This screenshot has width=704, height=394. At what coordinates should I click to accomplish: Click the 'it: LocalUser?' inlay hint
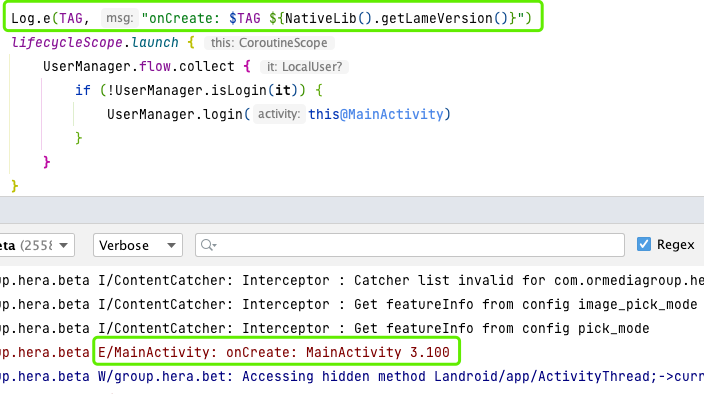304,67
